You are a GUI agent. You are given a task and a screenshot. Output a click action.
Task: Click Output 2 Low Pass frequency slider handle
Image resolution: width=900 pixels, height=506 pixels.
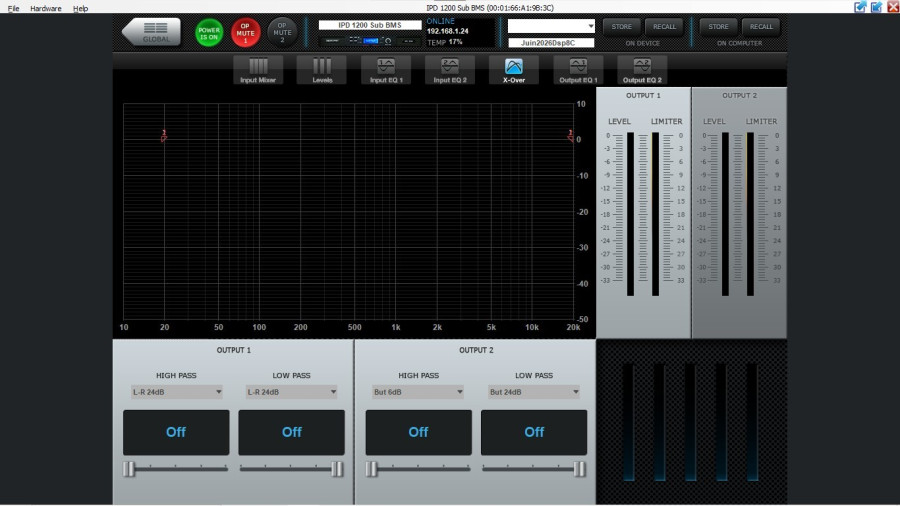[580, 469]
